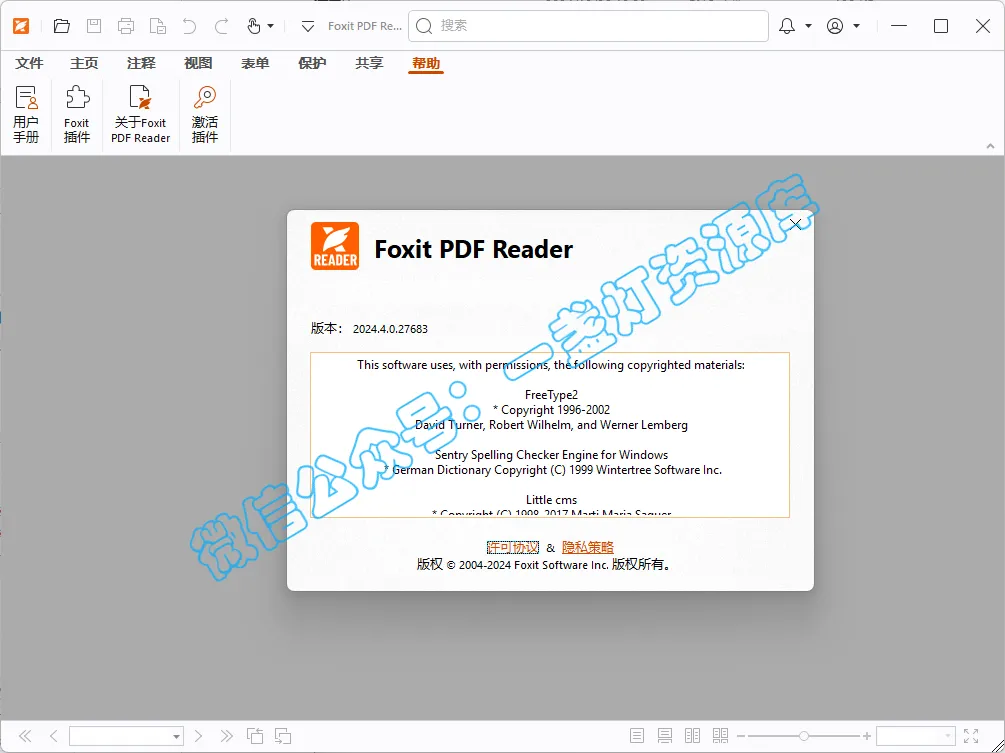This screenshot has height=753, width=1005.
Task: Click the zoom out minus button
Action: (741, 736)
